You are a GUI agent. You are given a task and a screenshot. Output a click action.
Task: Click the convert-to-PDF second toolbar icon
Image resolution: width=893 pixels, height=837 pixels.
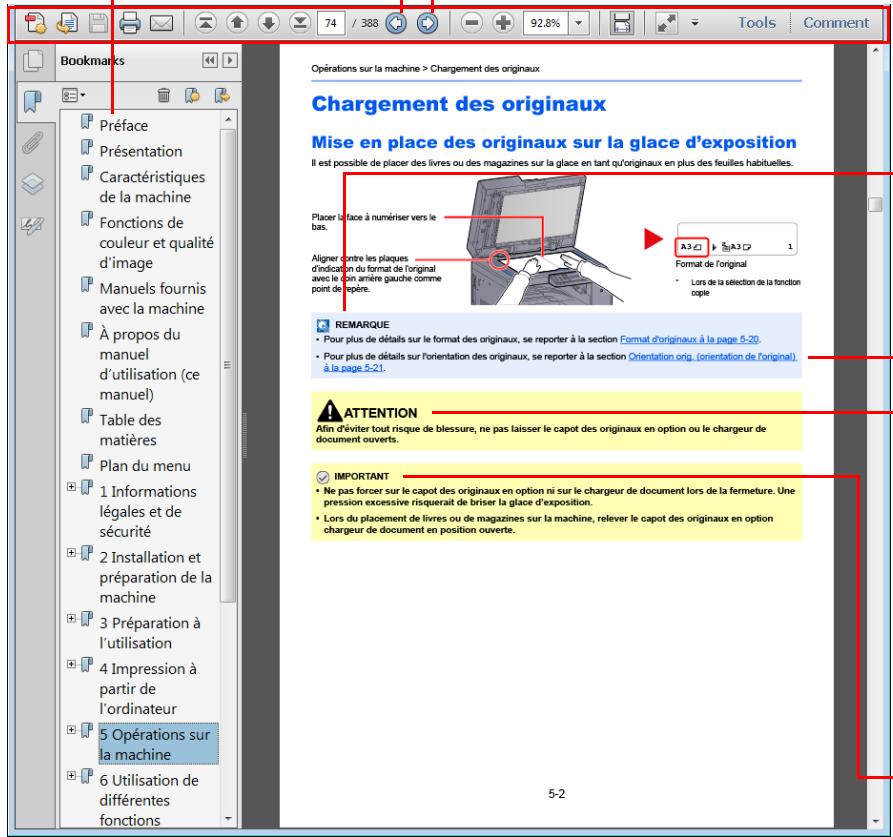67,23
